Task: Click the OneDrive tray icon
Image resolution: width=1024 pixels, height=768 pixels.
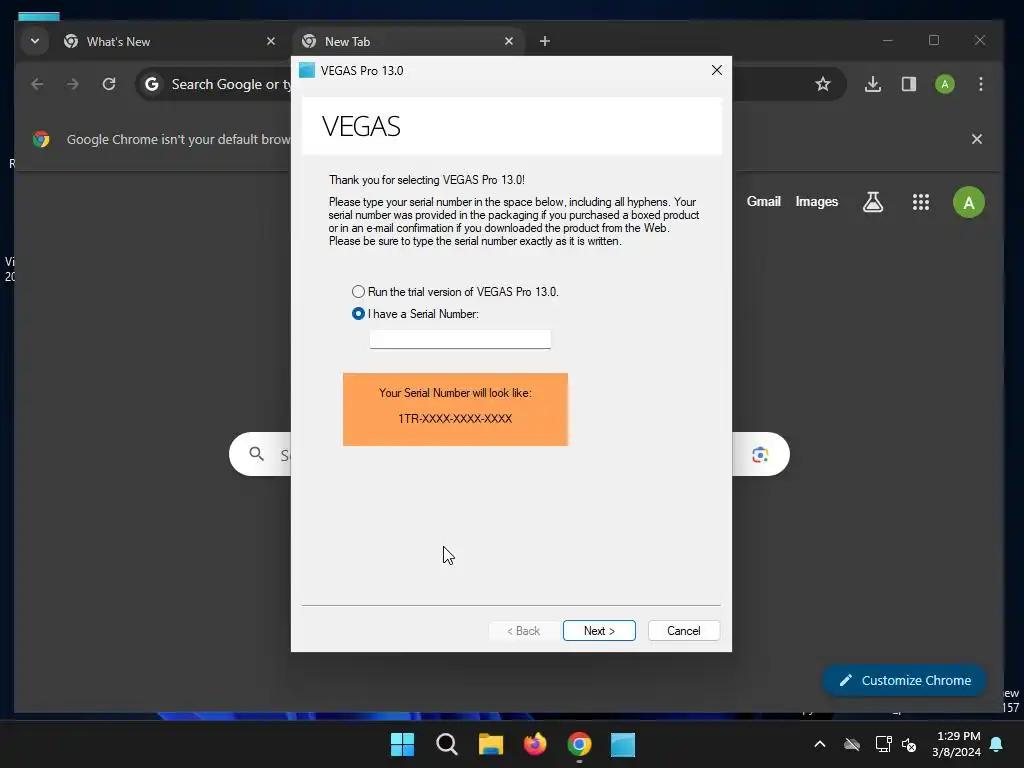Action: (x=852, y=744)
